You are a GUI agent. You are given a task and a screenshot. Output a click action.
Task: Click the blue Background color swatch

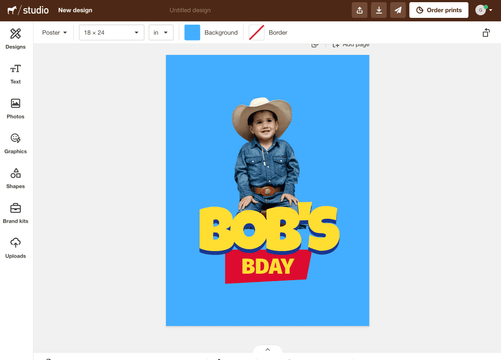[192, 33]
